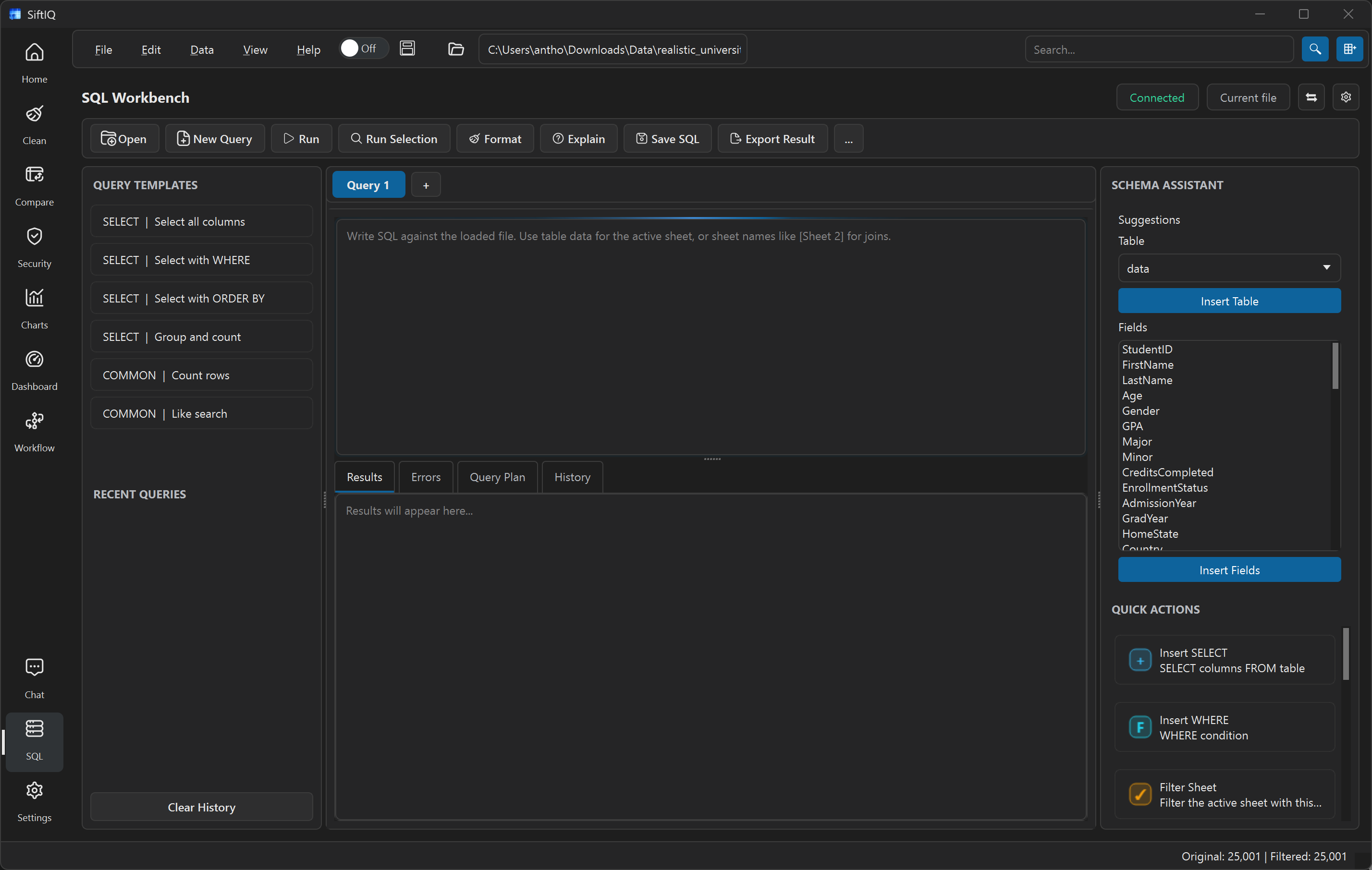Click the Insert SELECT plus icon

click(1139, 661)
